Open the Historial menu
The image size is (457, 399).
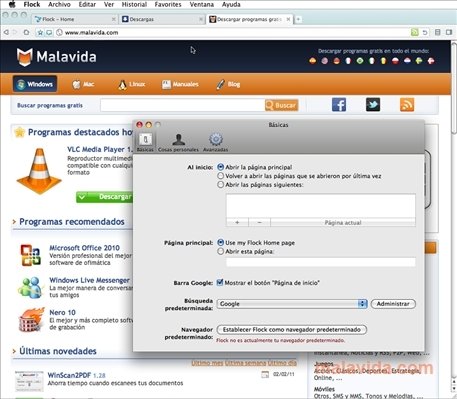134,4
